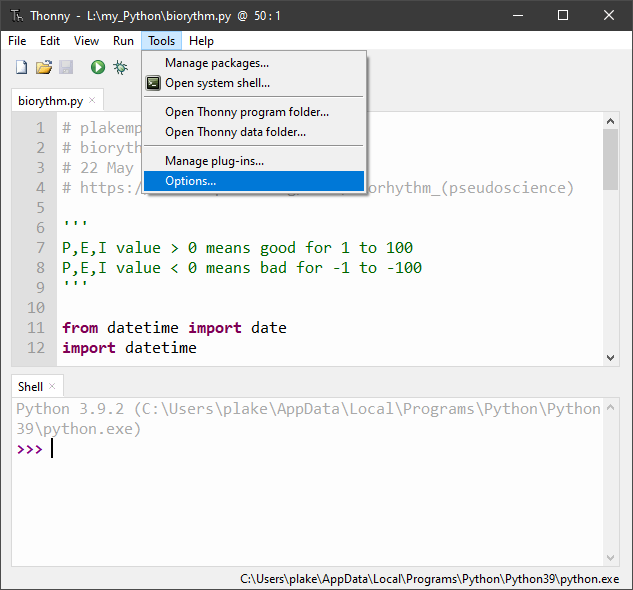Viewport: 633px width, 590px height.
Task: Open Options... from the Tools menu
Action: click(x=254, y=181)
